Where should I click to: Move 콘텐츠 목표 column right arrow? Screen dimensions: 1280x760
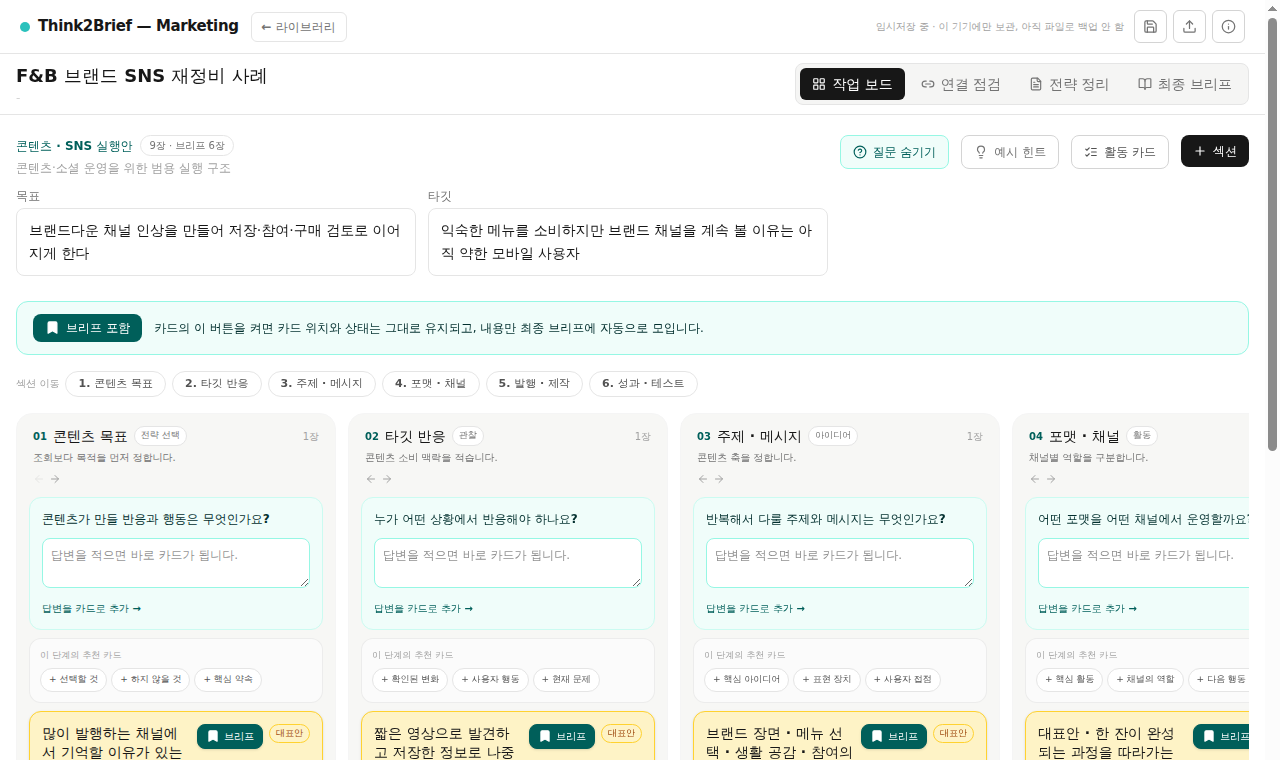click(x=55, y=479)
